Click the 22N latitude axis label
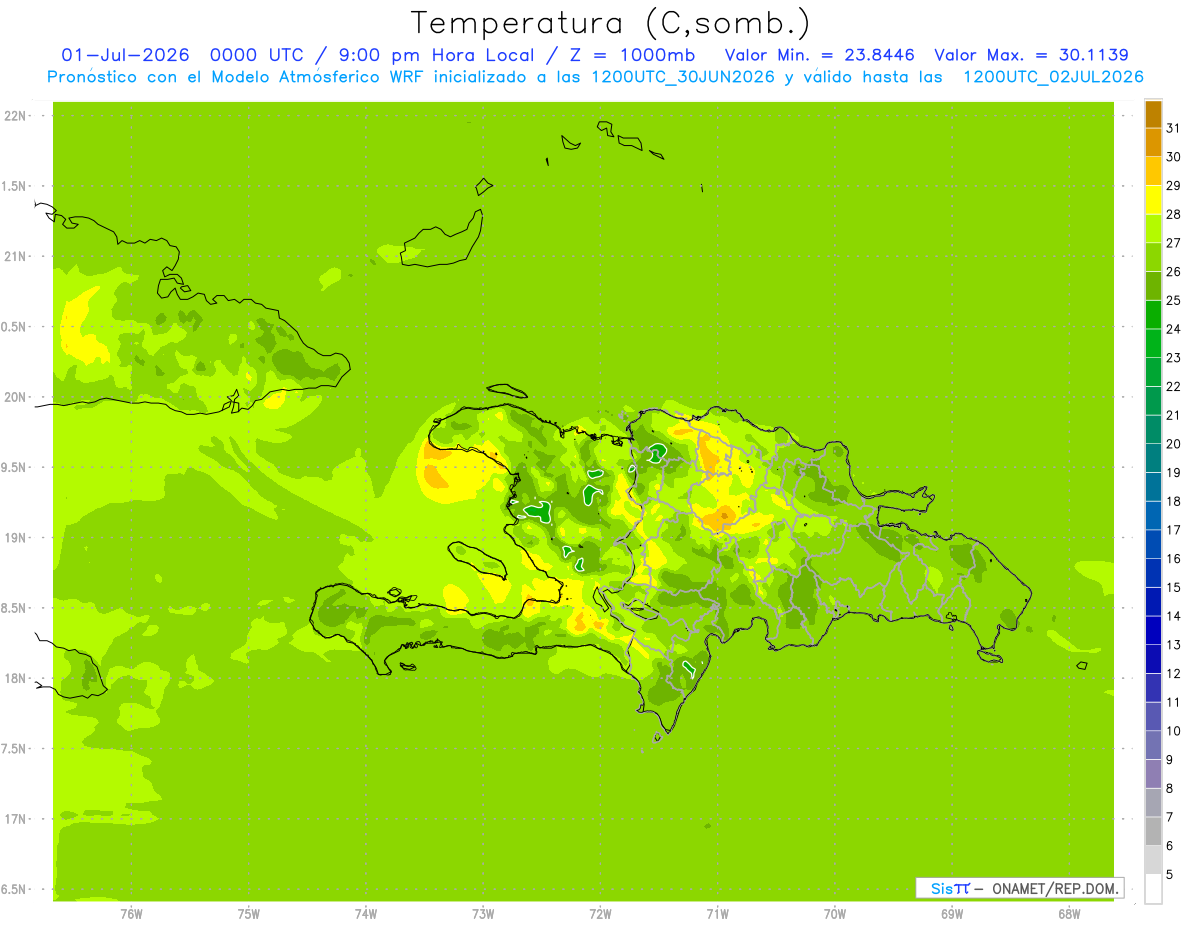This screenshot has height=927, width=1200. (15, 116)
